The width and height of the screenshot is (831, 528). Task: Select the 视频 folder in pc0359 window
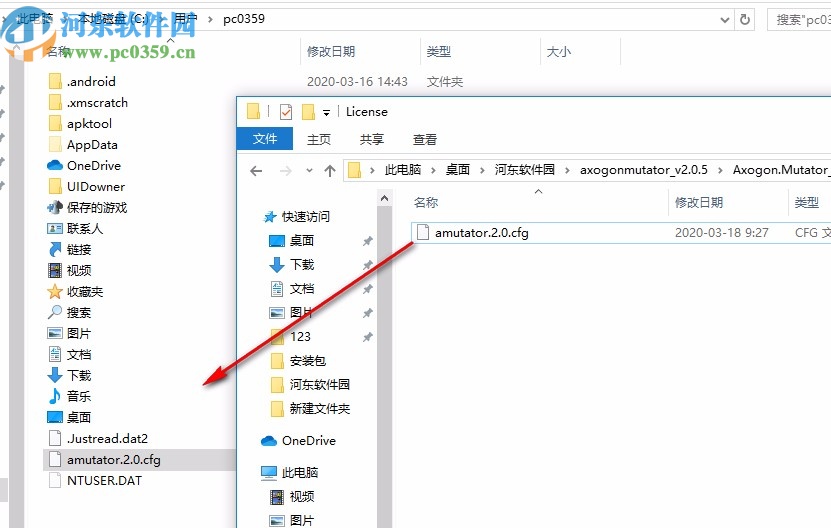click(78, 270)
